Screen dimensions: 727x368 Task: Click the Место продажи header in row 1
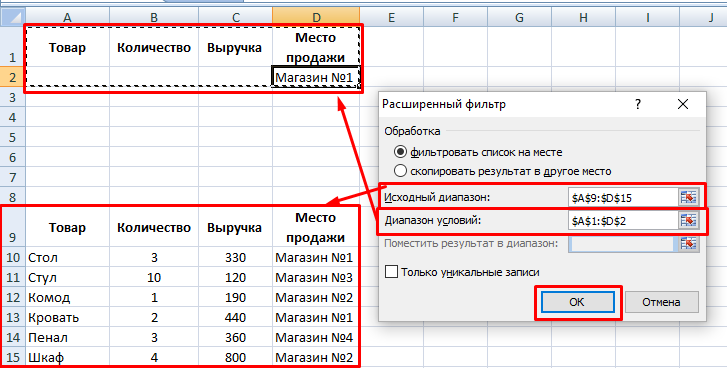(316, 48)
